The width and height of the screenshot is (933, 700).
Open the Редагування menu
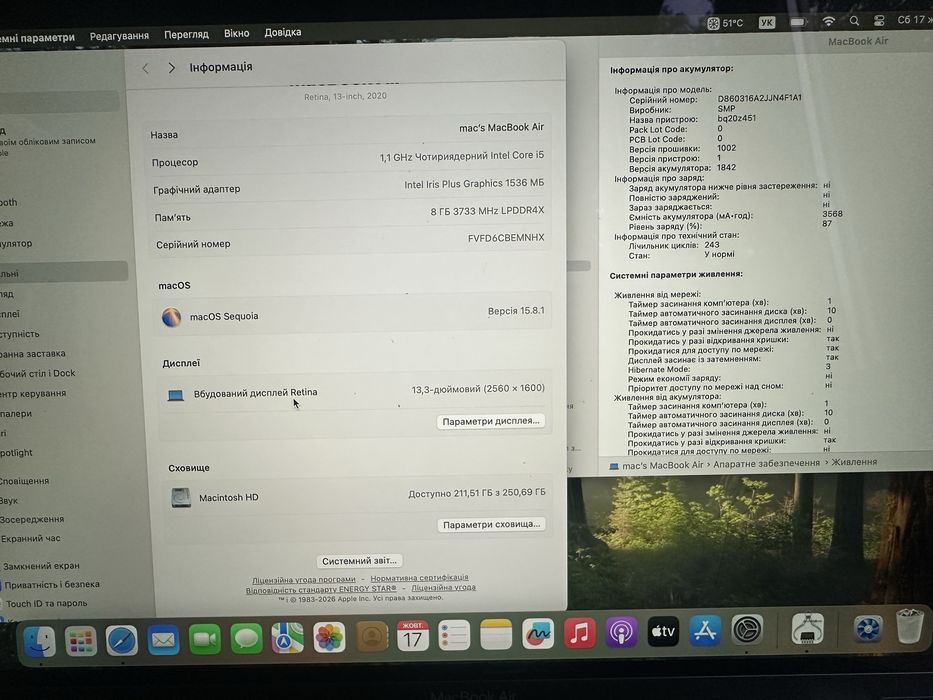[119, 36]
